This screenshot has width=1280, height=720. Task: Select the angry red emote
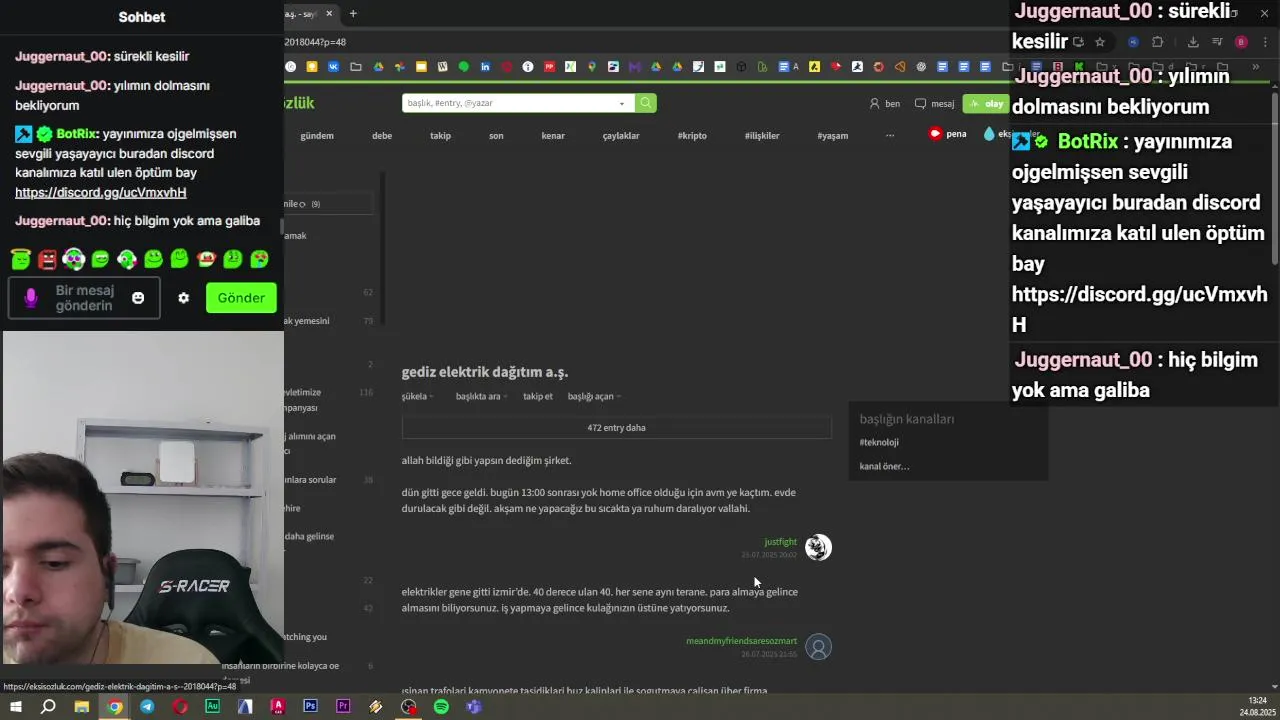tap(47, 259)
